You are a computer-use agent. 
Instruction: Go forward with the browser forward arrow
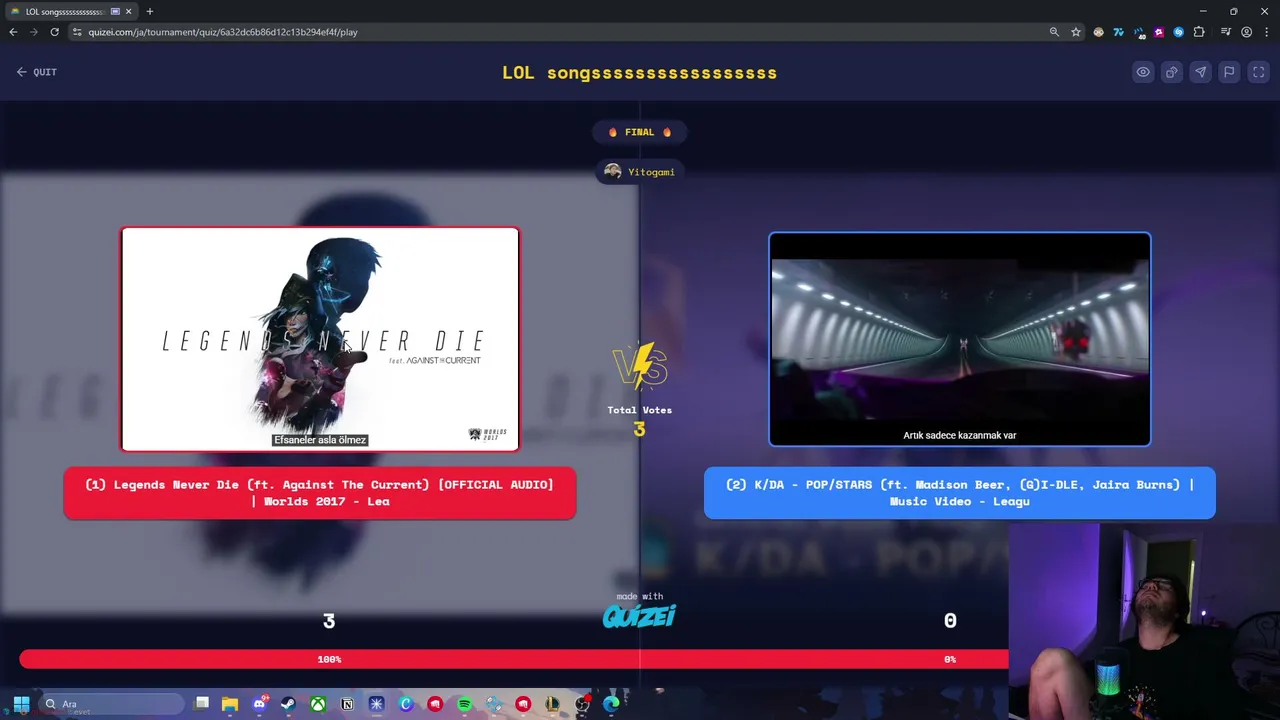34,32
